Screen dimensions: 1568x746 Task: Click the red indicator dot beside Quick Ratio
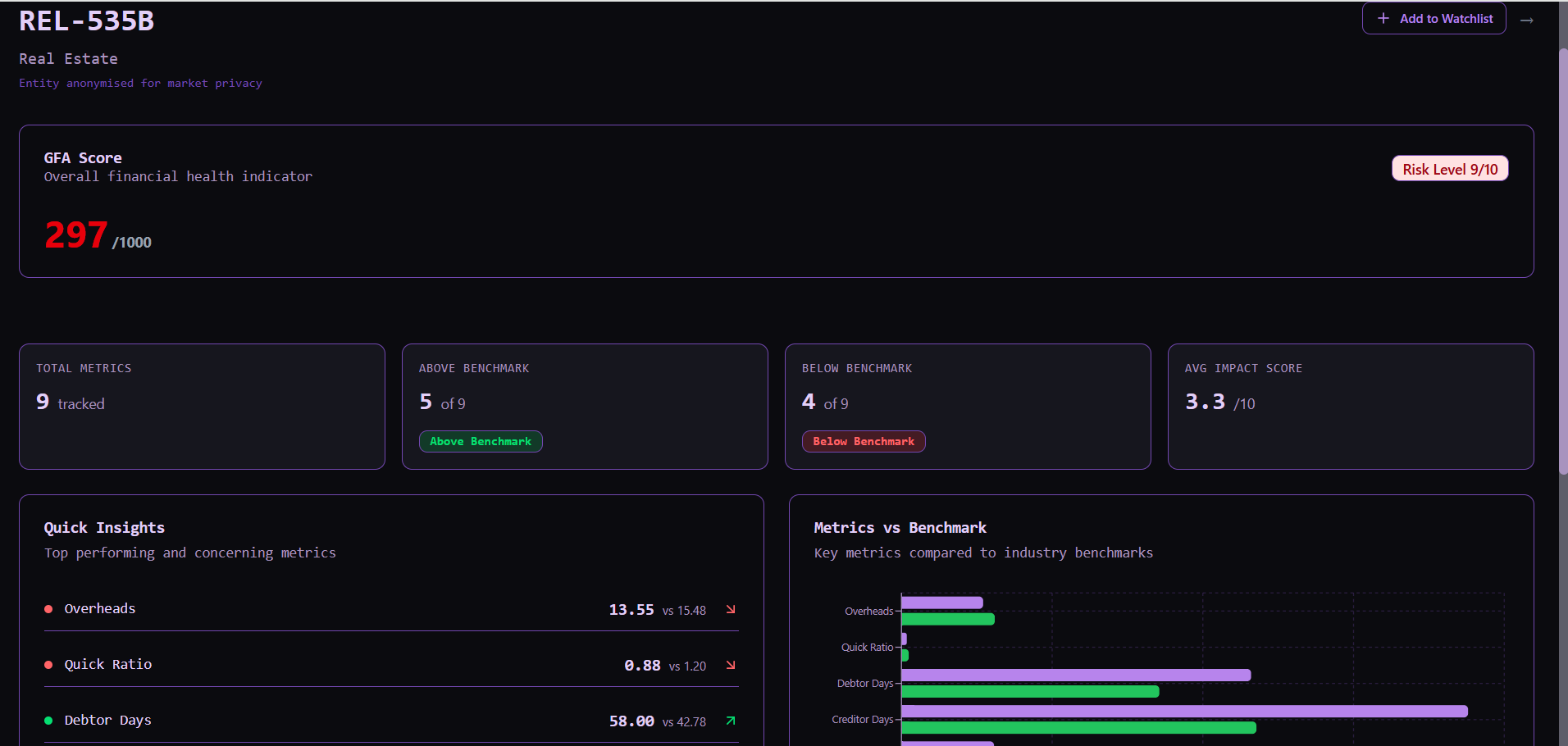(x=48, y=665)
